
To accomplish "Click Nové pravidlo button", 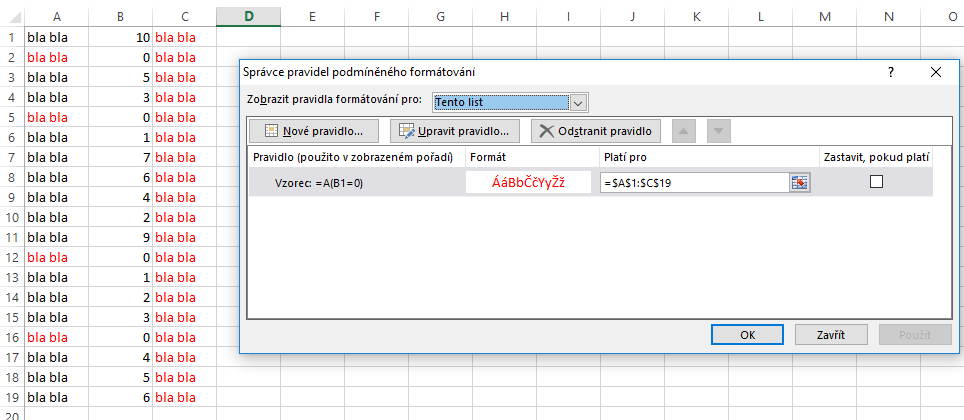I will coord(314,131).
